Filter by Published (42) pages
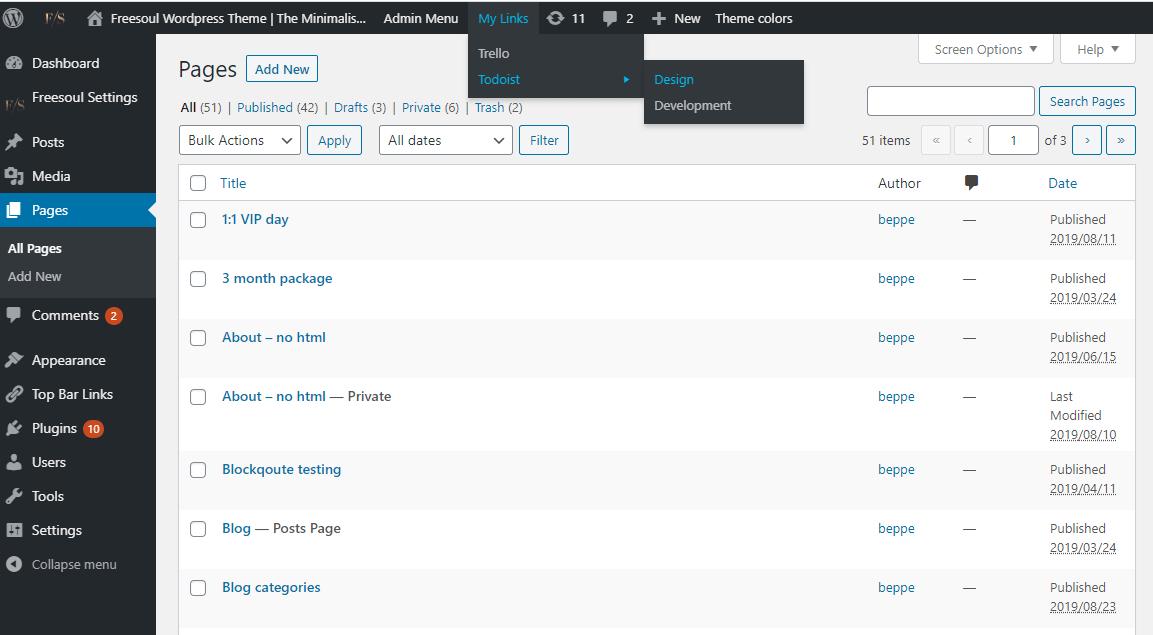This screenshot has width=1153, height=635. pyautogui.click(x=277, y=107)
